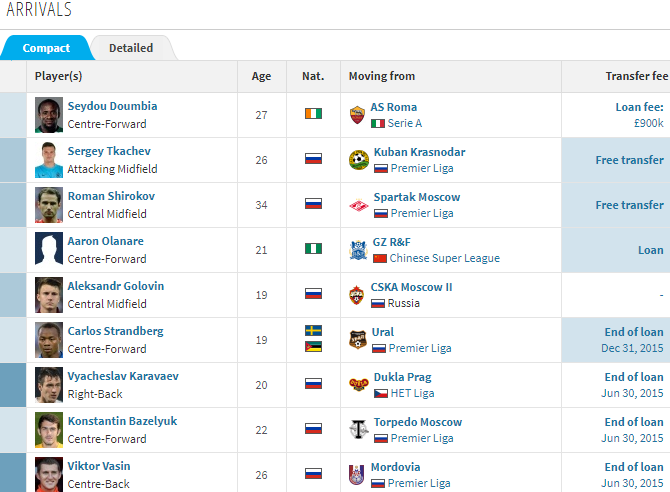The width and height of the screenshot is (670, 492).
Task: Click Sergey Tkachev's player photo thumbnail
Action: 49,160
